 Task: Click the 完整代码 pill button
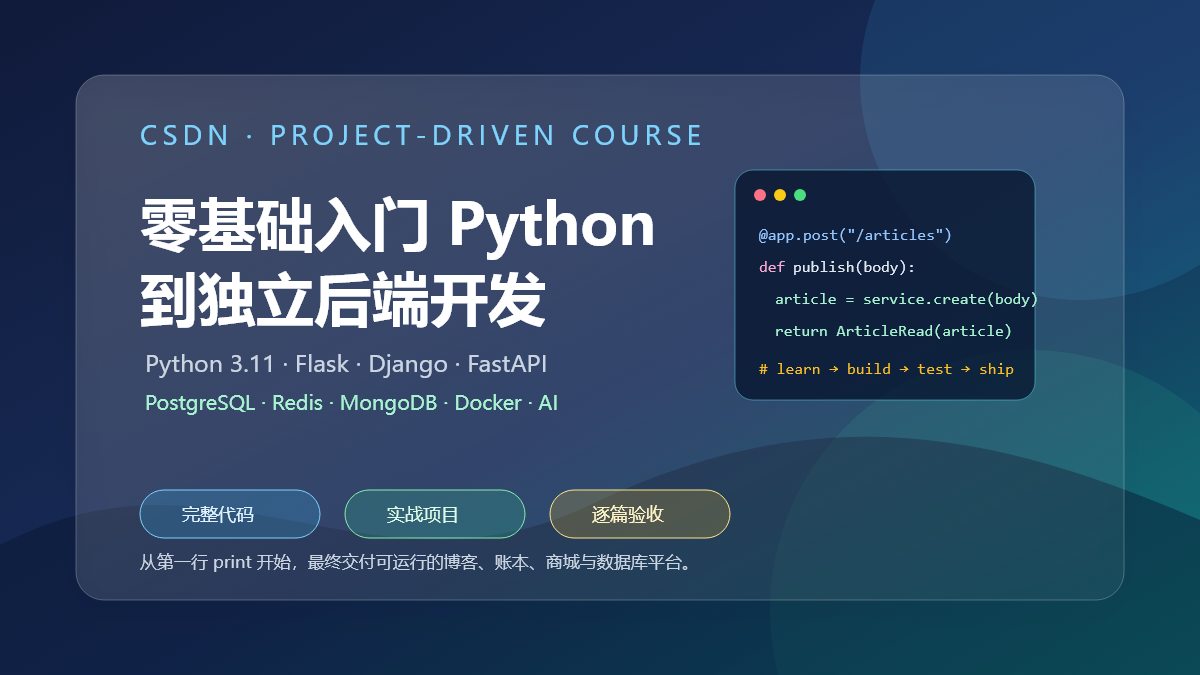coord(230,514)
